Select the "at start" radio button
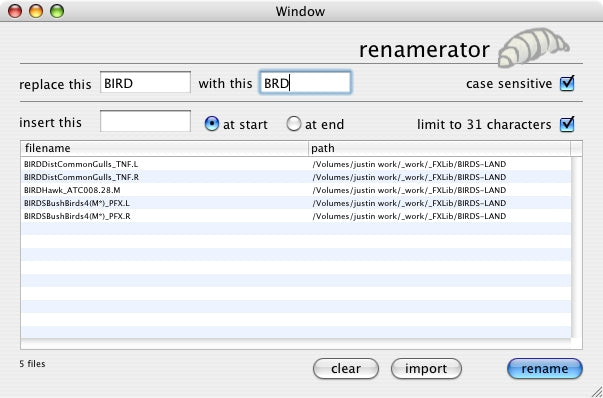Screen dimensions: 603x398 [x=212, y=124]
